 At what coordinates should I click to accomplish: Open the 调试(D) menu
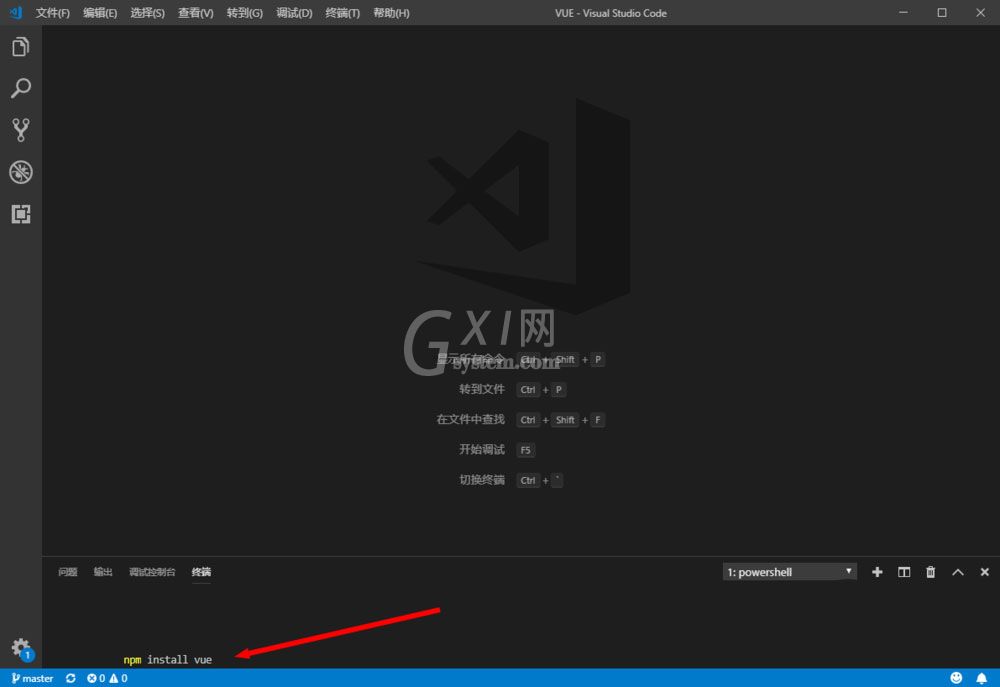(x=294, y=13)
